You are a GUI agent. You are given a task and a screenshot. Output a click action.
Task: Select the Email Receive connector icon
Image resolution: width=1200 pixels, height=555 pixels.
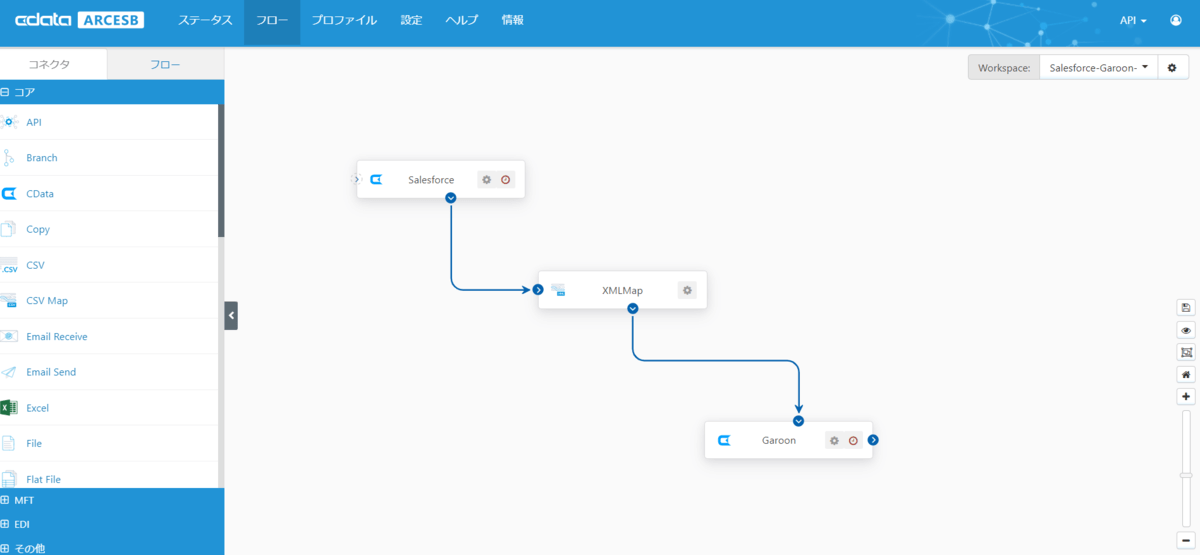tap(9, 336)
